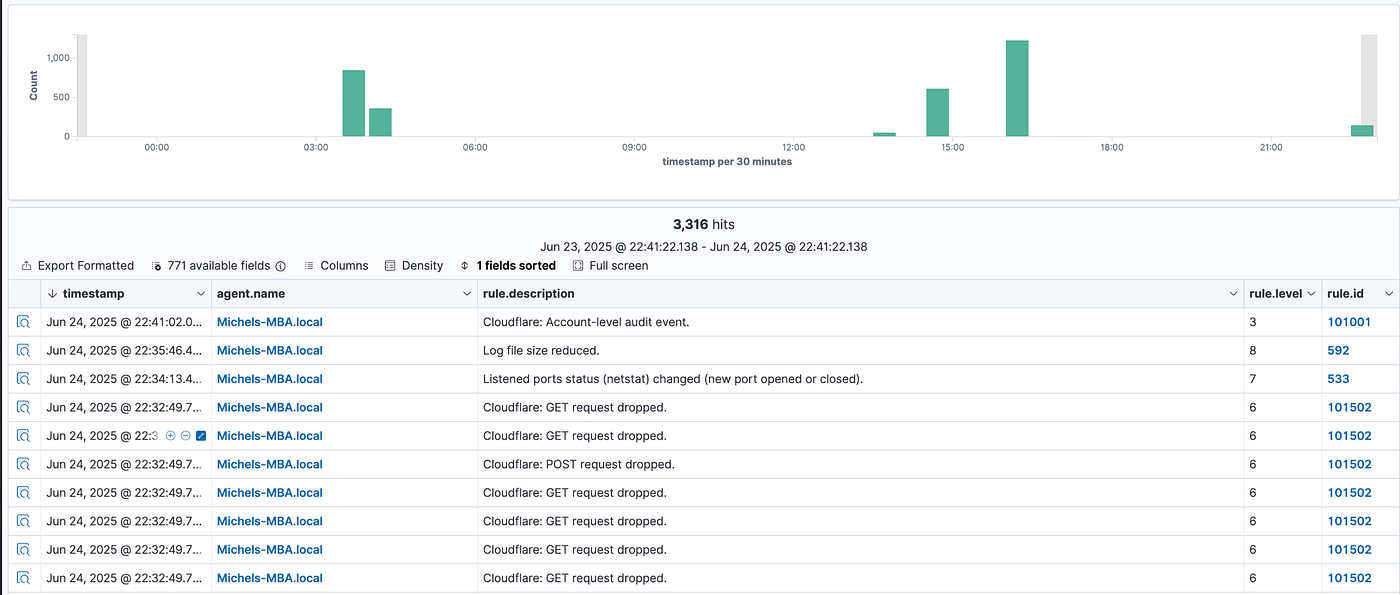This screenshot has height=595, width=1400.
Task: Inspect the netstat ports changed event
Action: point(23,379)
